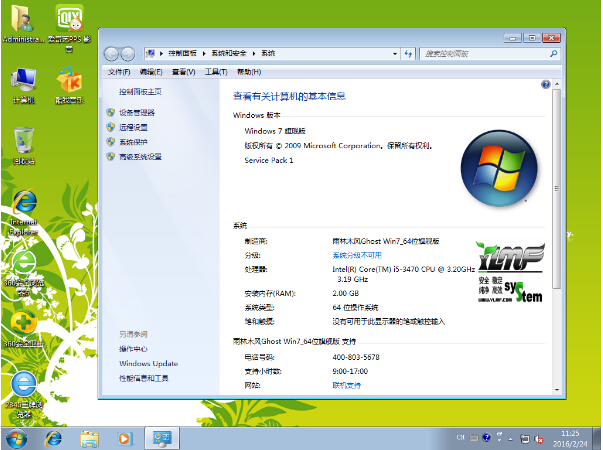Open the 360 security guard desktop icon
This screenshot has height=450, width=603.
pos(24,328)
